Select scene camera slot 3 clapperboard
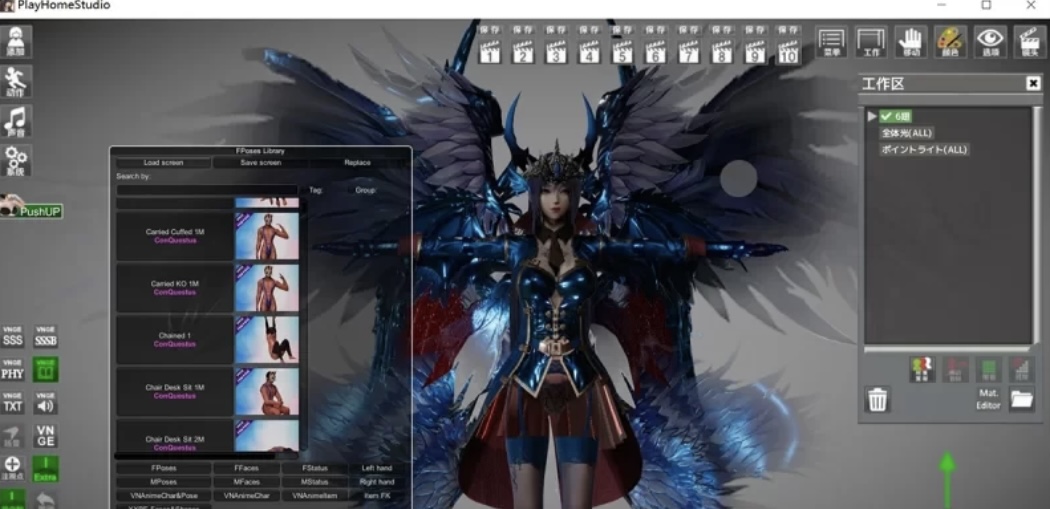The image size is (1050, 509). (556, 52)
